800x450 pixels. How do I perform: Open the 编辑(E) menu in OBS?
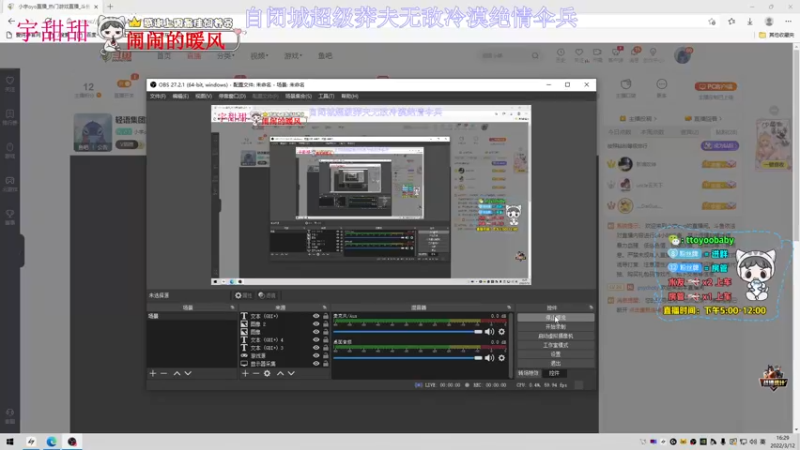[180, 96]
